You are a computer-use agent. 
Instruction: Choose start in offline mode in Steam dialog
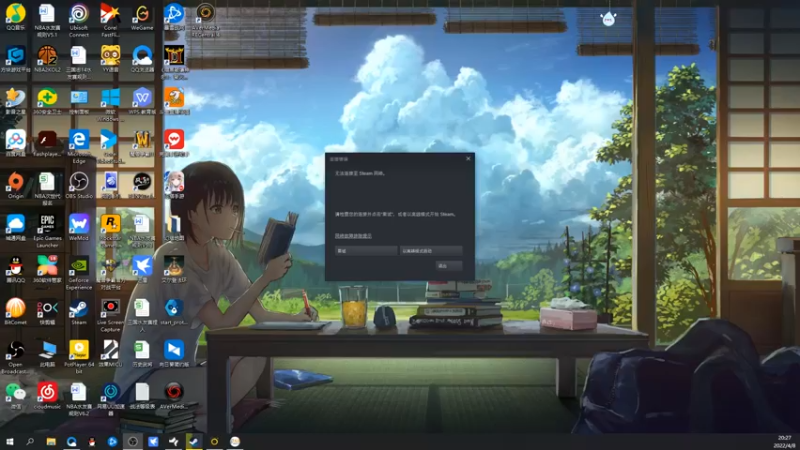(x=431, y=251)
